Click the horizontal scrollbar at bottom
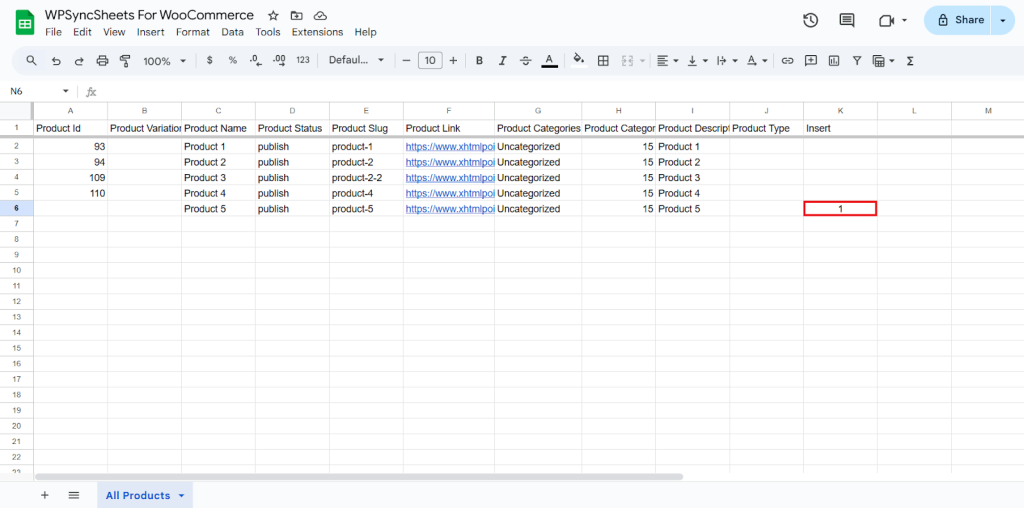This screenshot has width=1024, height=508. pyautogui.click(x=359, y=477)
